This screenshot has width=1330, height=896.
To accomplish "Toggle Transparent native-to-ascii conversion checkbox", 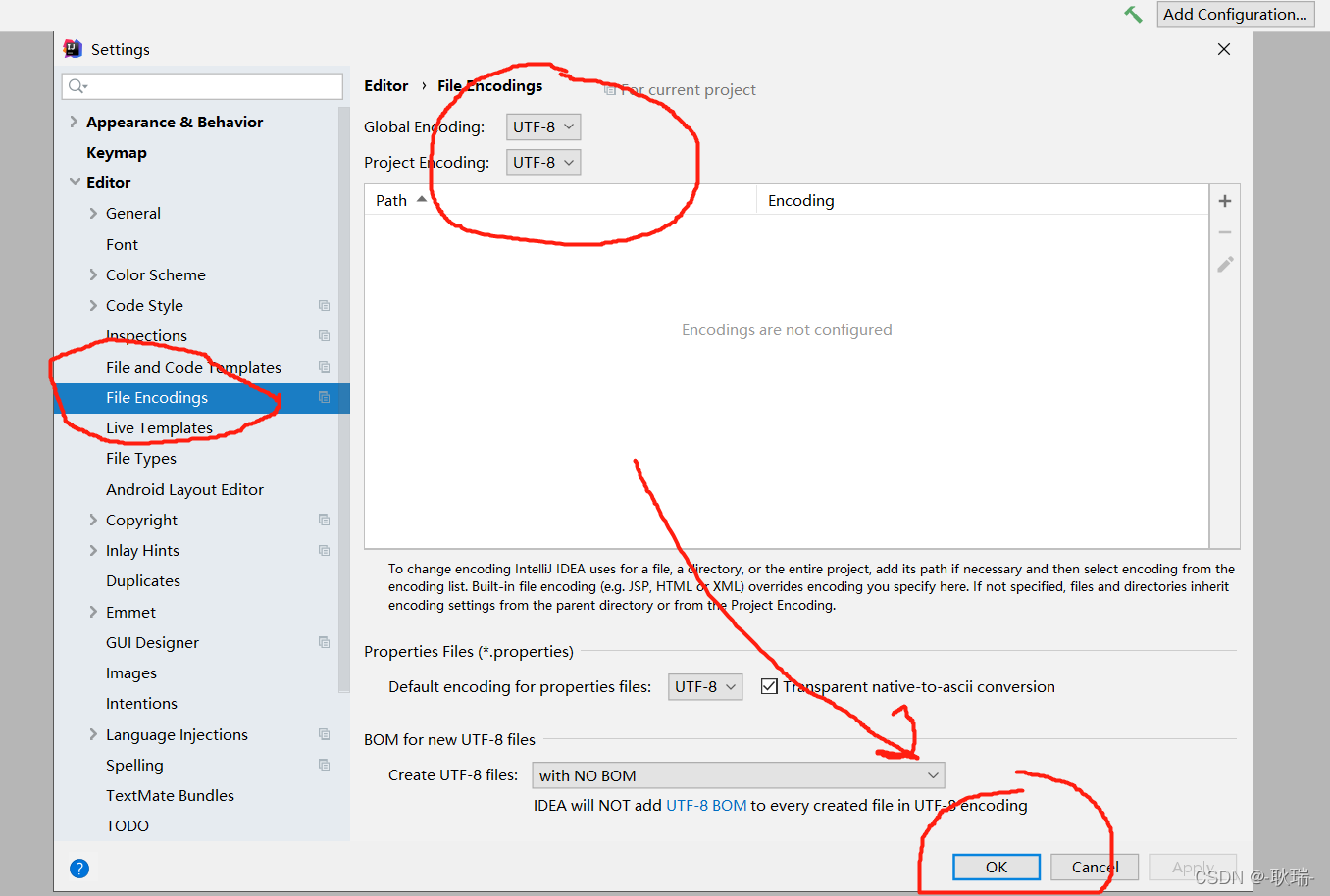I will pyautogui.click(x=769, y=686).
